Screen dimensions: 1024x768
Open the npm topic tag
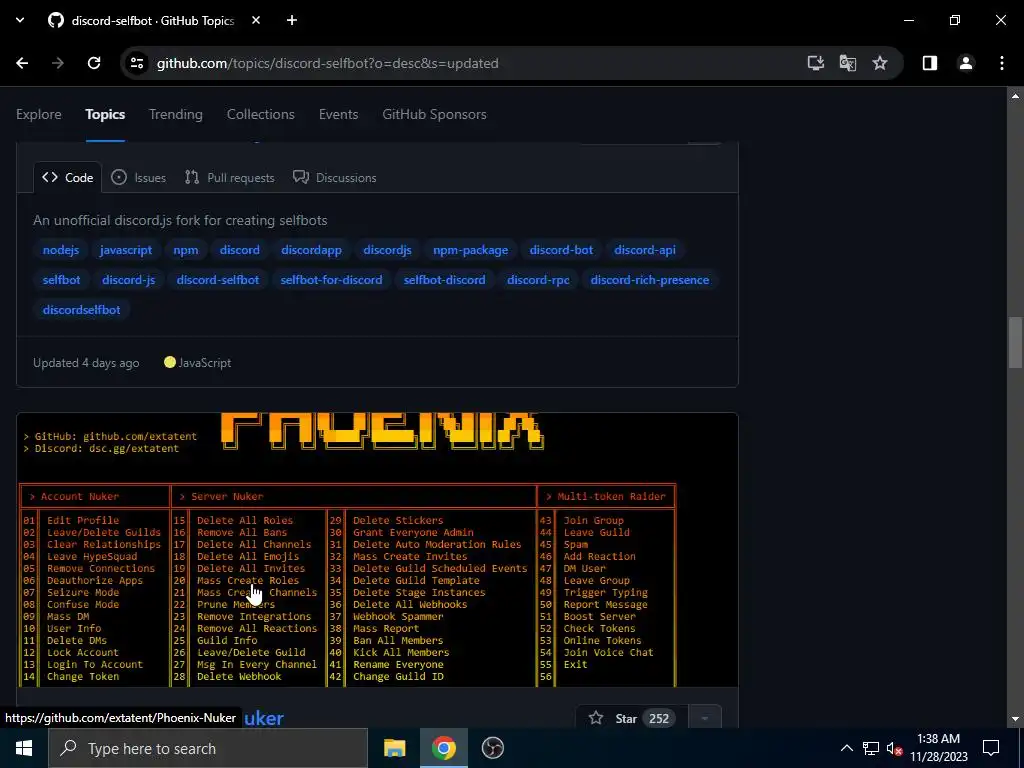click(x=185, y=250)
